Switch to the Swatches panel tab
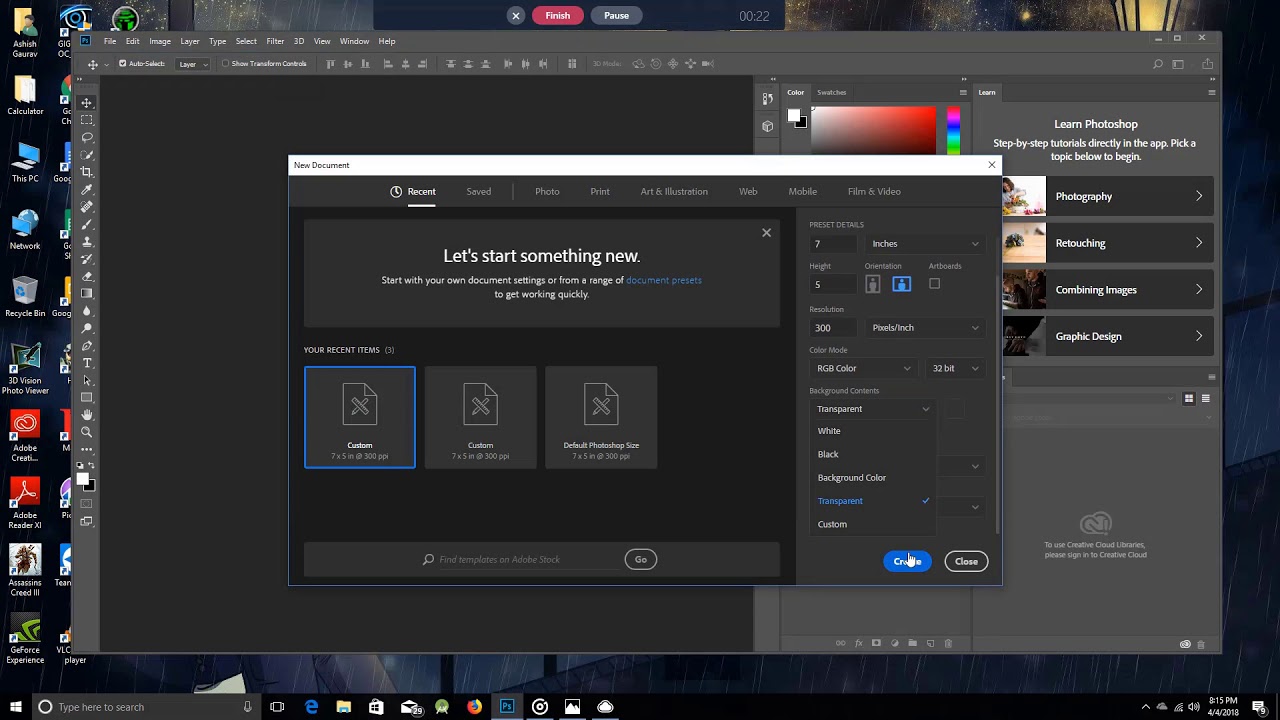 point(831,92)
